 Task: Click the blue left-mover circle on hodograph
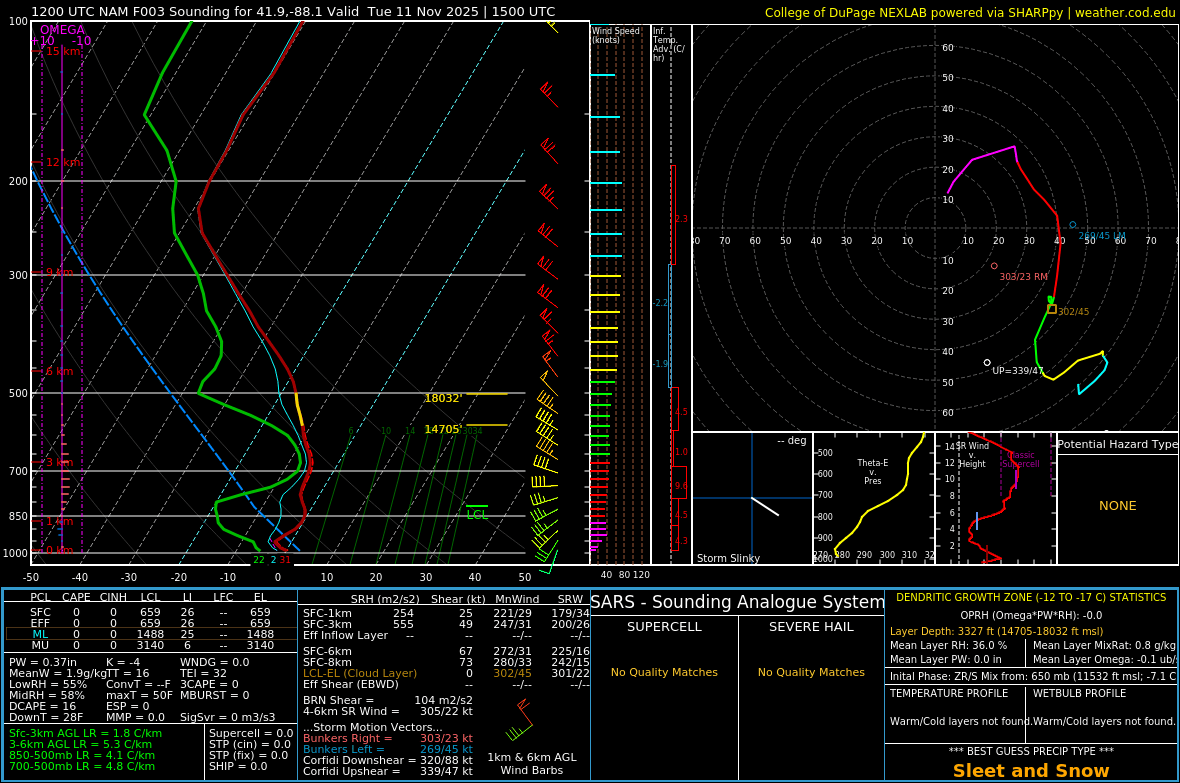(1072, 224)
